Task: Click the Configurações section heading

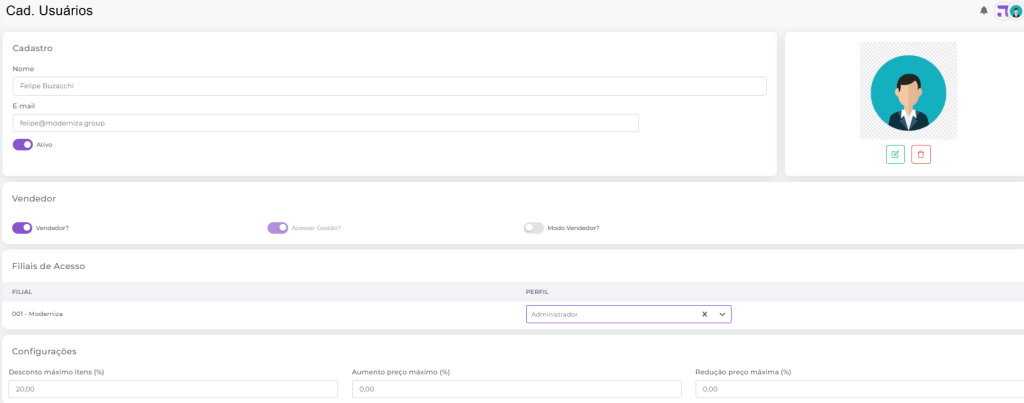Action: [44, 351]
